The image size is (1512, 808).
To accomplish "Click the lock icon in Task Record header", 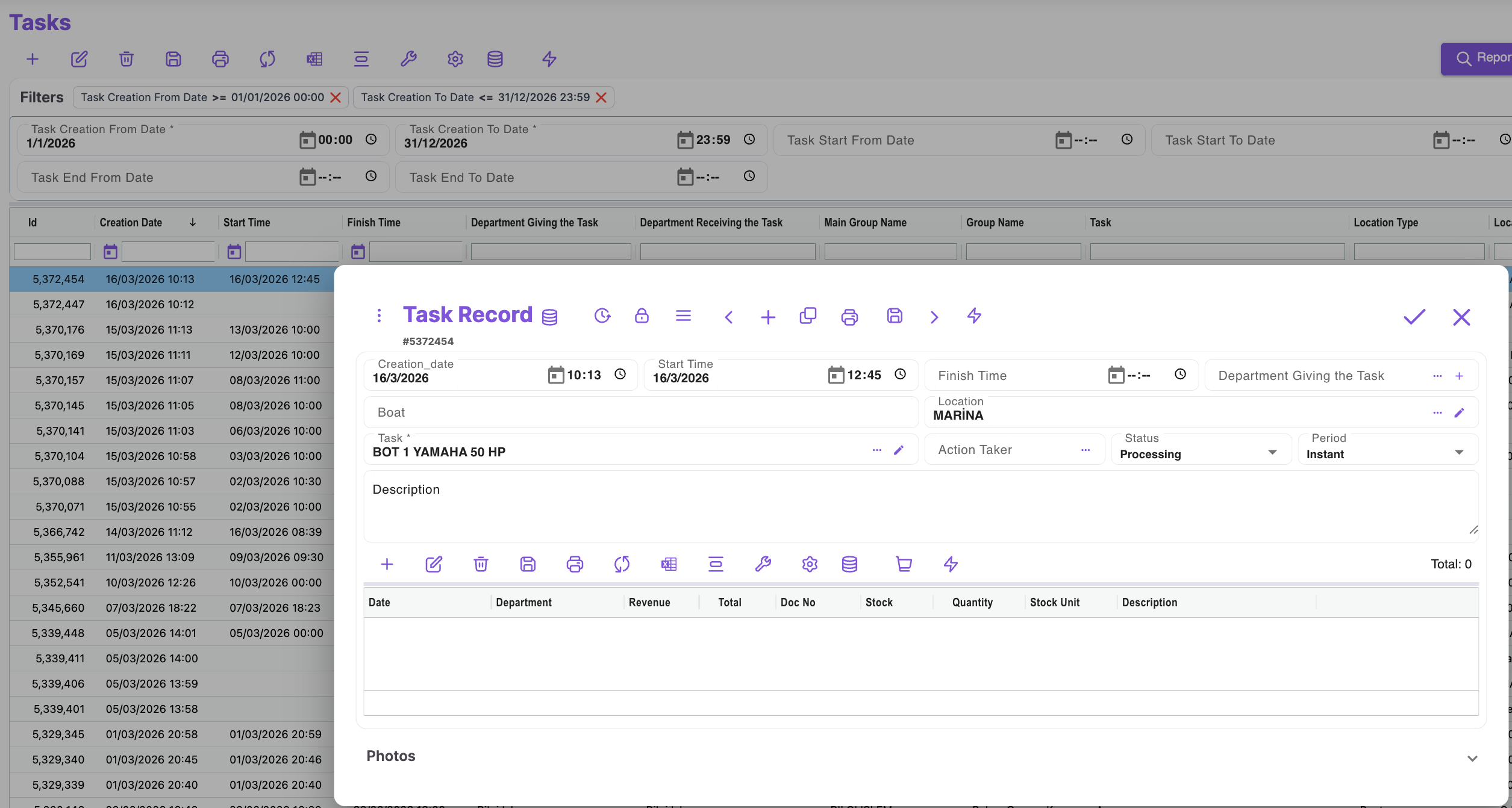I will click(x=642, y=316).
